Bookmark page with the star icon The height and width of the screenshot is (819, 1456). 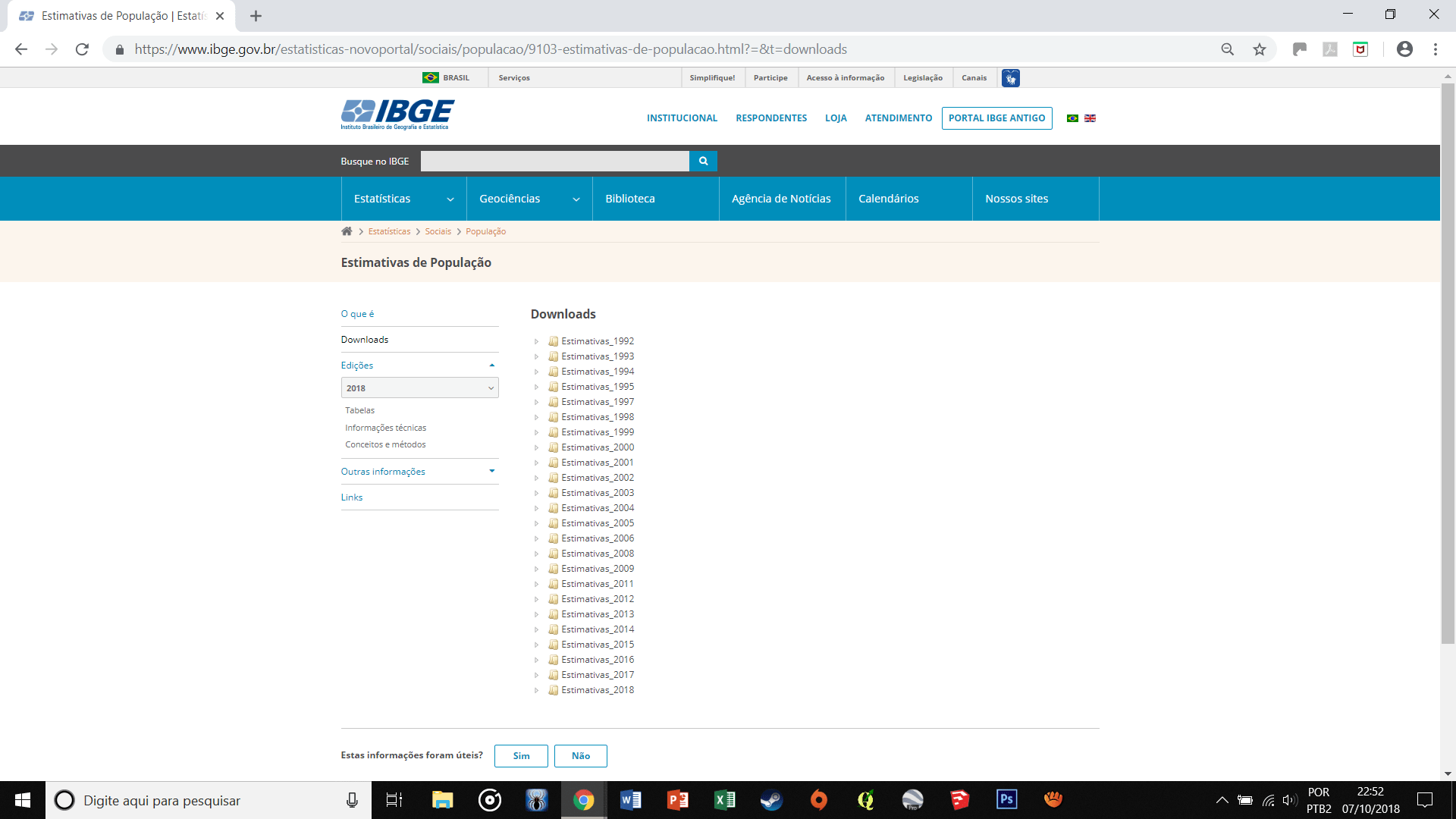point(1260,49)
